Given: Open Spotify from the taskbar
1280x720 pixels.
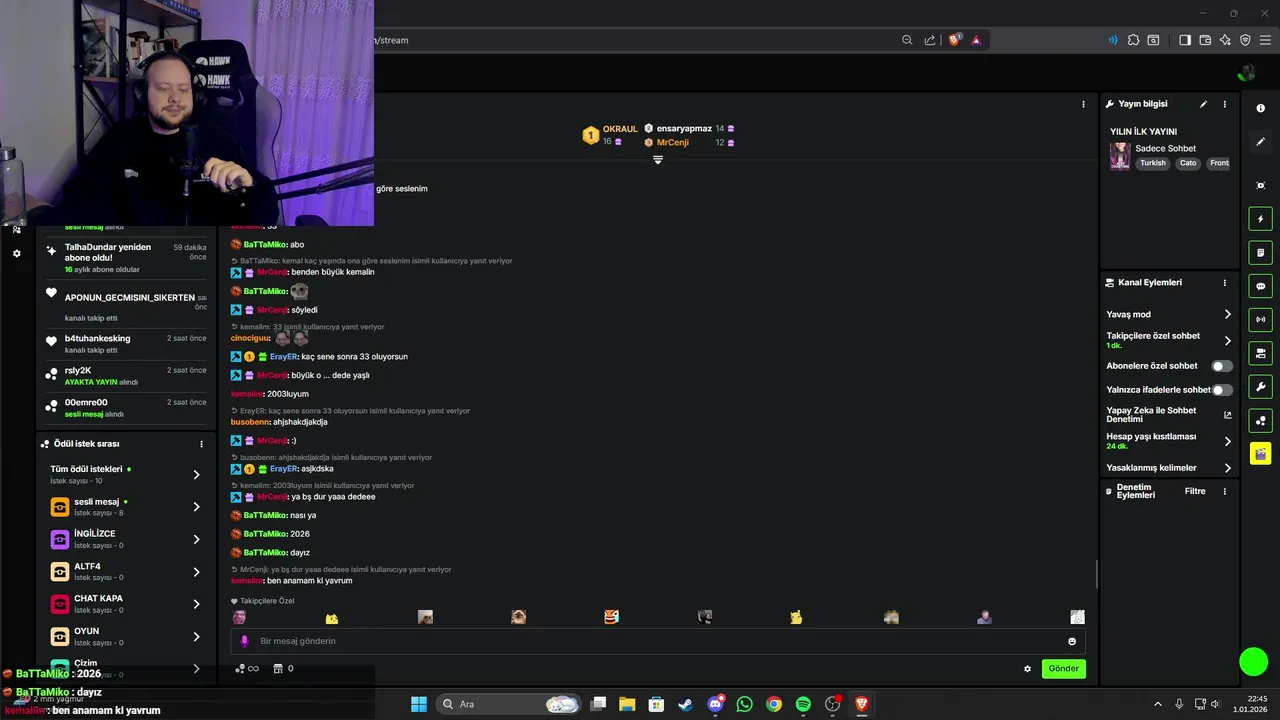Looking at the screenshot, I should point(803,704).
